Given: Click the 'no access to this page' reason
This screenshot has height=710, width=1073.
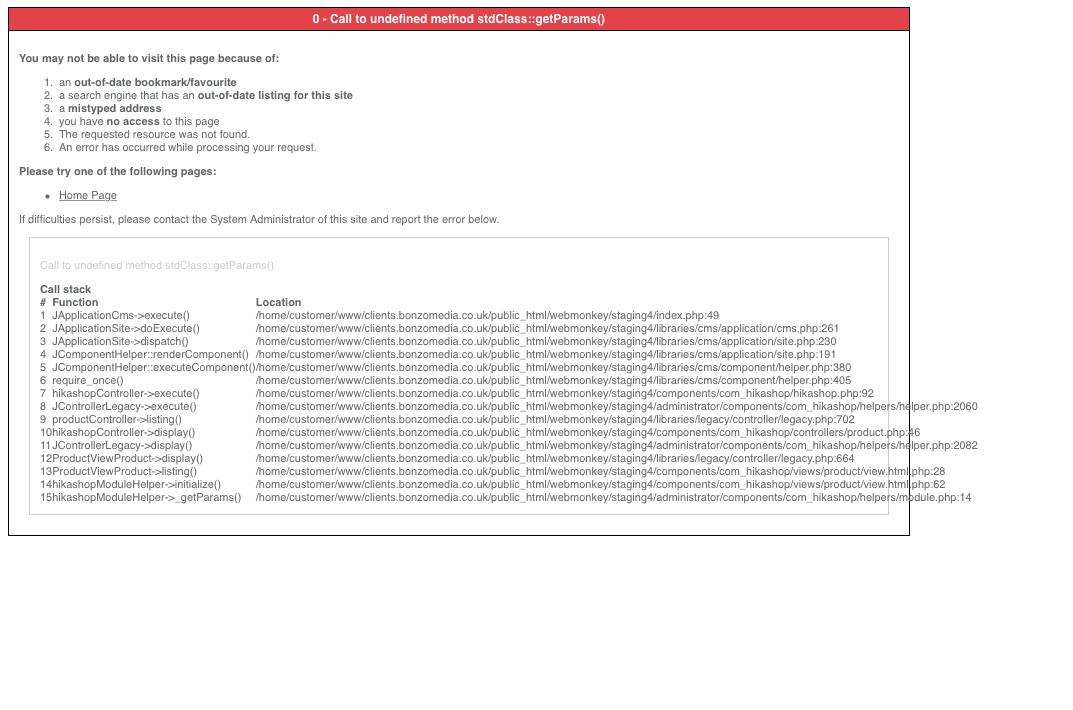Looking at the screenshot, I should click(139, 122).
